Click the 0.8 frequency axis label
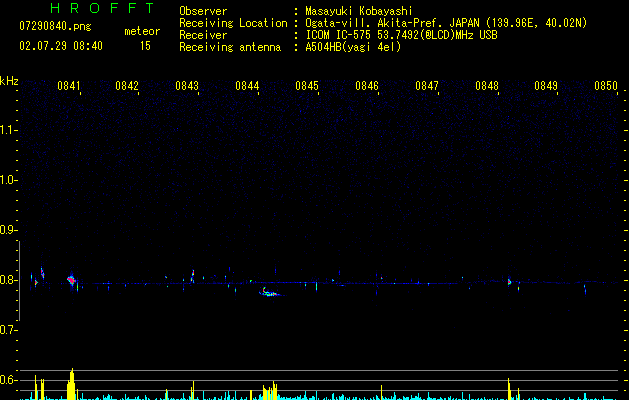 tap(7, 280)
